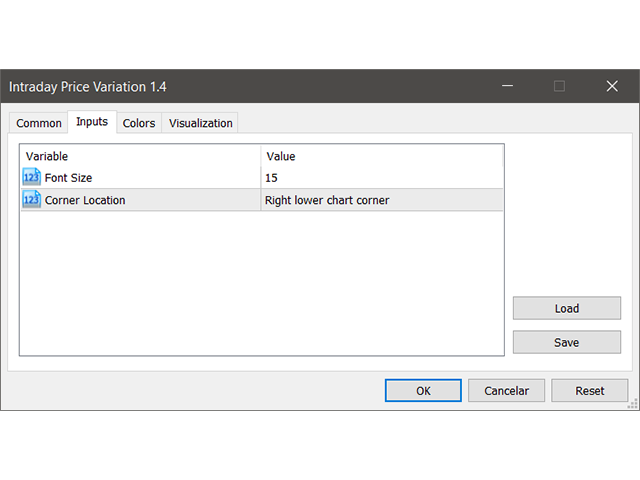640x480 pixels.
Task: Click the Cancelar button
Action: (506, 391)
